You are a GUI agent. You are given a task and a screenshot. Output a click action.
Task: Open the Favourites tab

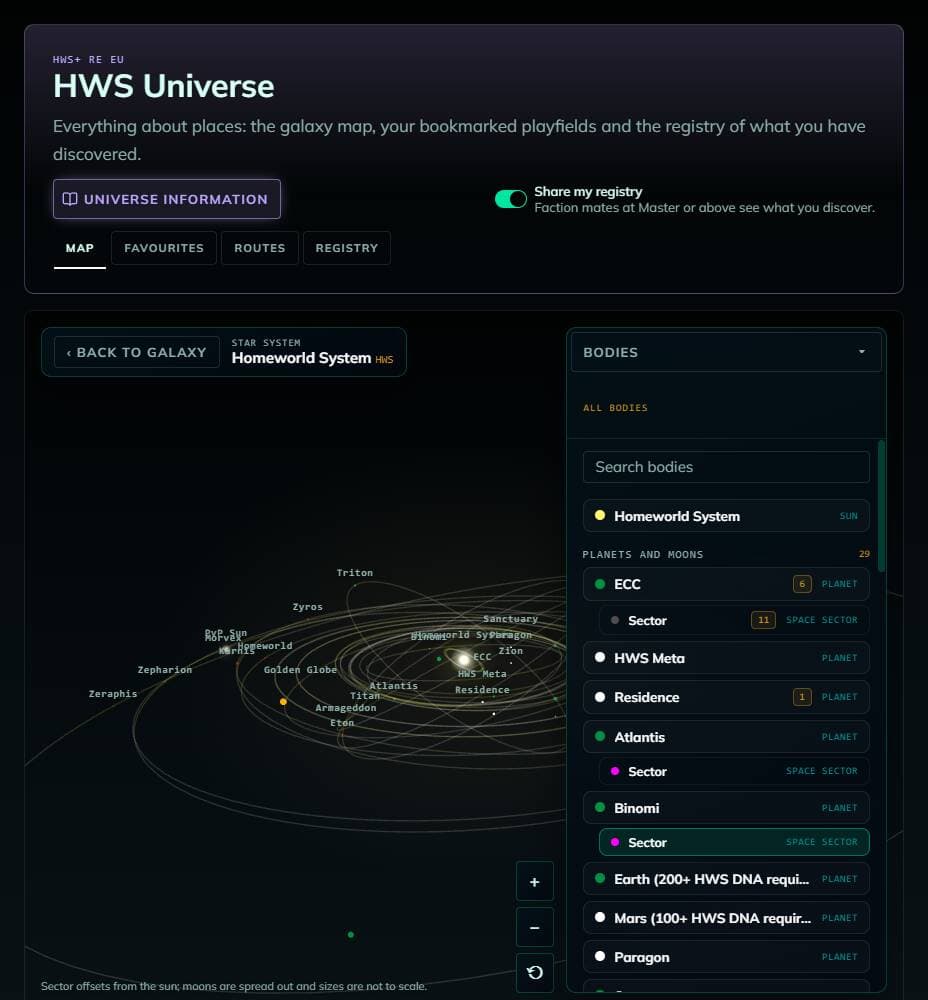point(164,248)
